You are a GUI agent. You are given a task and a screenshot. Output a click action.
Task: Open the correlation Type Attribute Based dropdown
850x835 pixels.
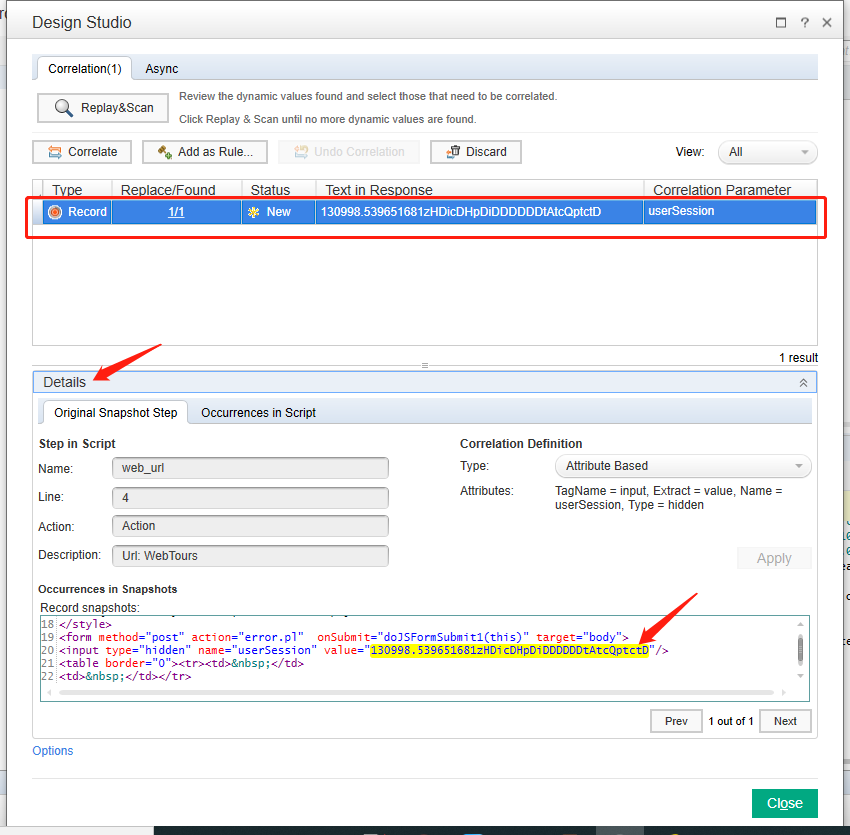point(683,466)
